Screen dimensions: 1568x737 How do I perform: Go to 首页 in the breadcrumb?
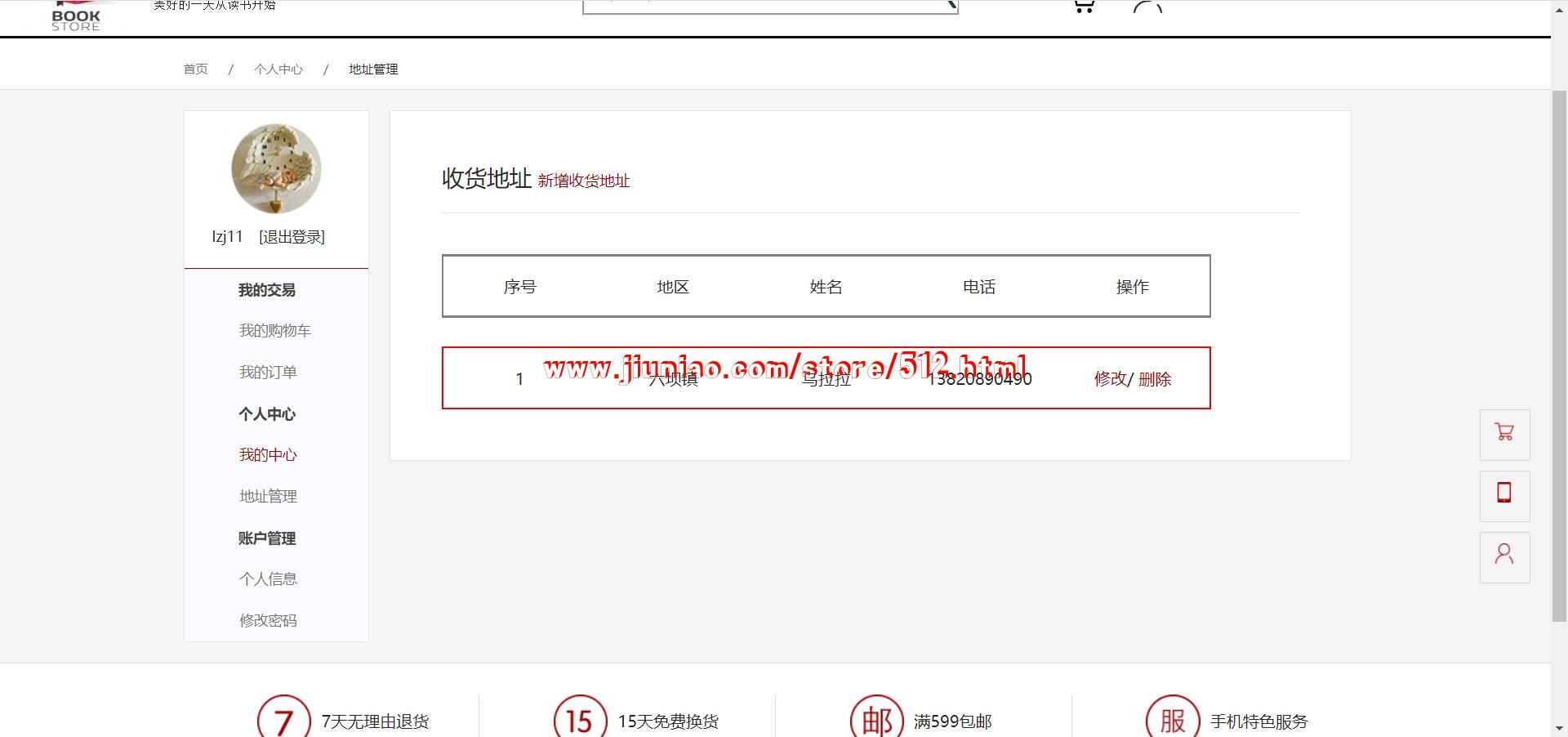pyautogui.click(x=195, y=69)
